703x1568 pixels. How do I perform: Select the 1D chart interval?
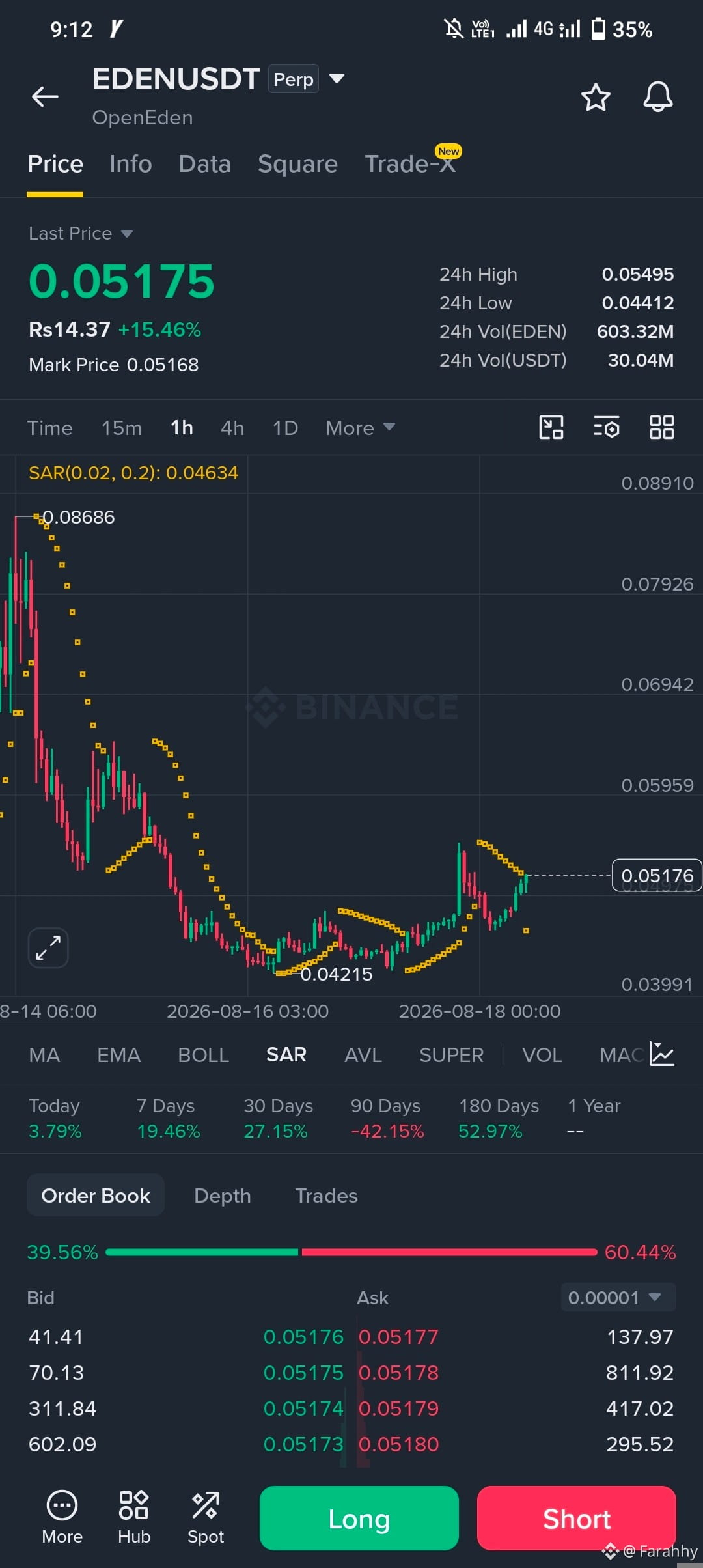[285, 428]
